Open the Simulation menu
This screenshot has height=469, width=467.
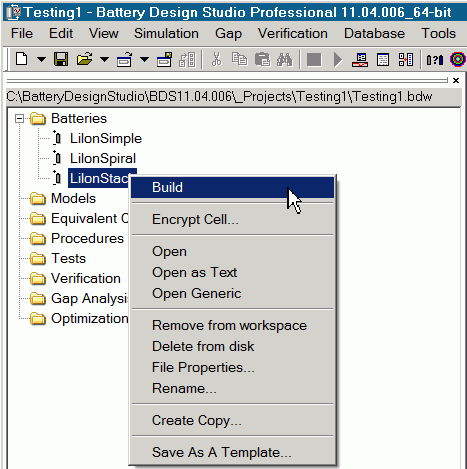click(x=166, y=33)
